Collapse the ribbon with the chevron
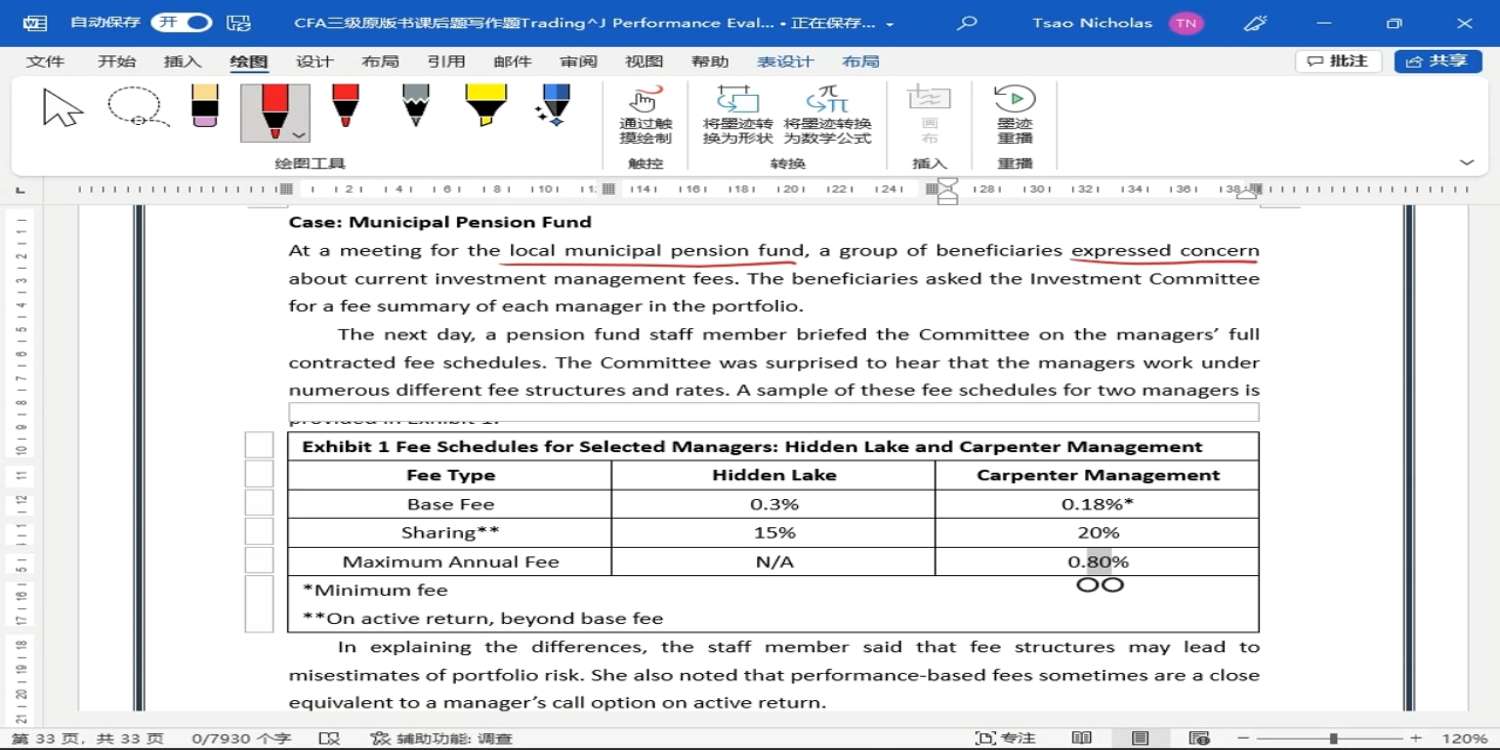Viewport: 1500px width, 750px height. (1466, 162)
